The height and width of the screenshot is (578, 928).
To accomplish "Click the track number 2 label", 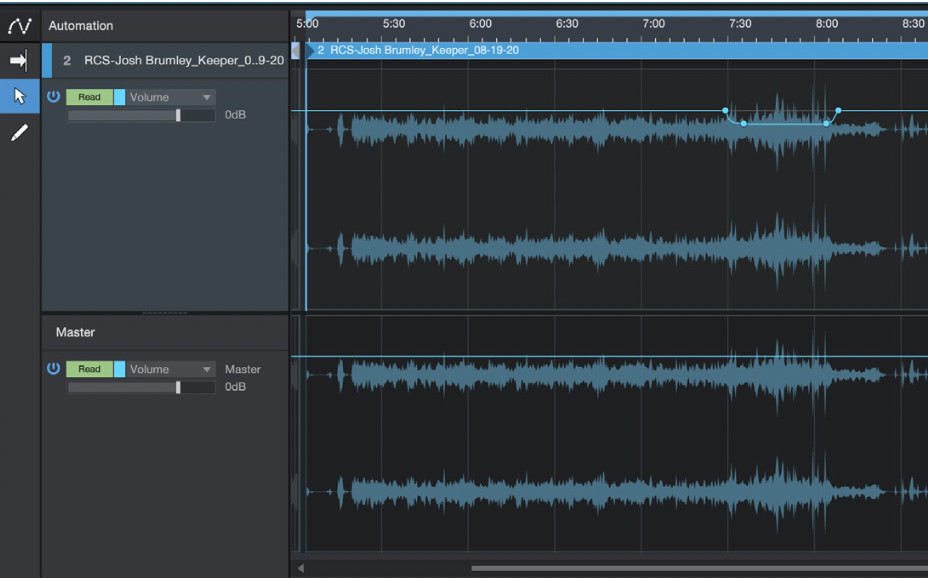I will coord(67,60).
